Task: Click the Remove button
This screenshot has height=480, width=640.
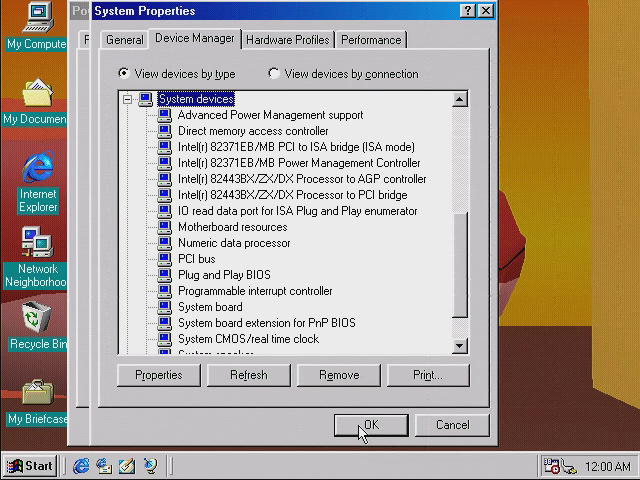Action: (x=339, y=375)
